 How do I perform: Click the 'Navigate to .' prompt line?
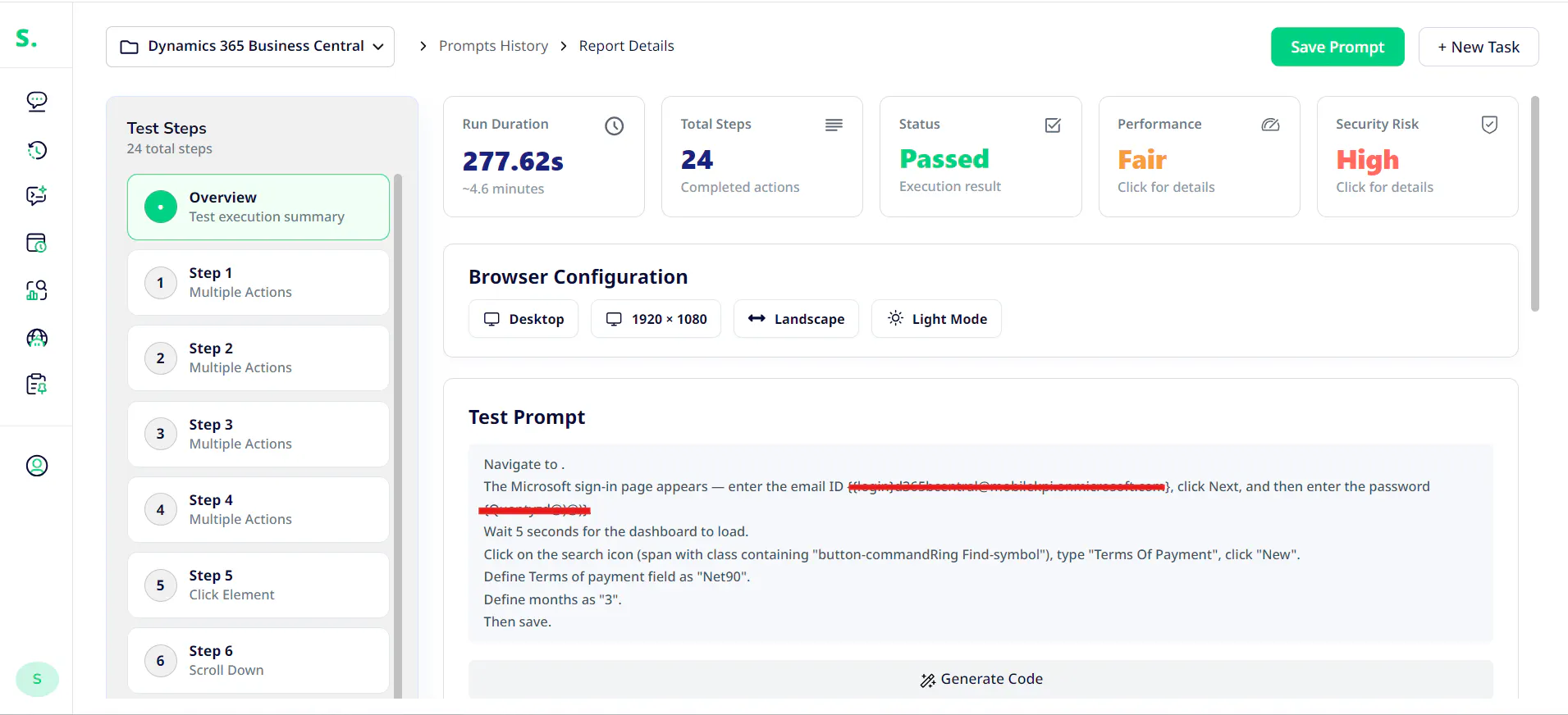tap(524, 464)
